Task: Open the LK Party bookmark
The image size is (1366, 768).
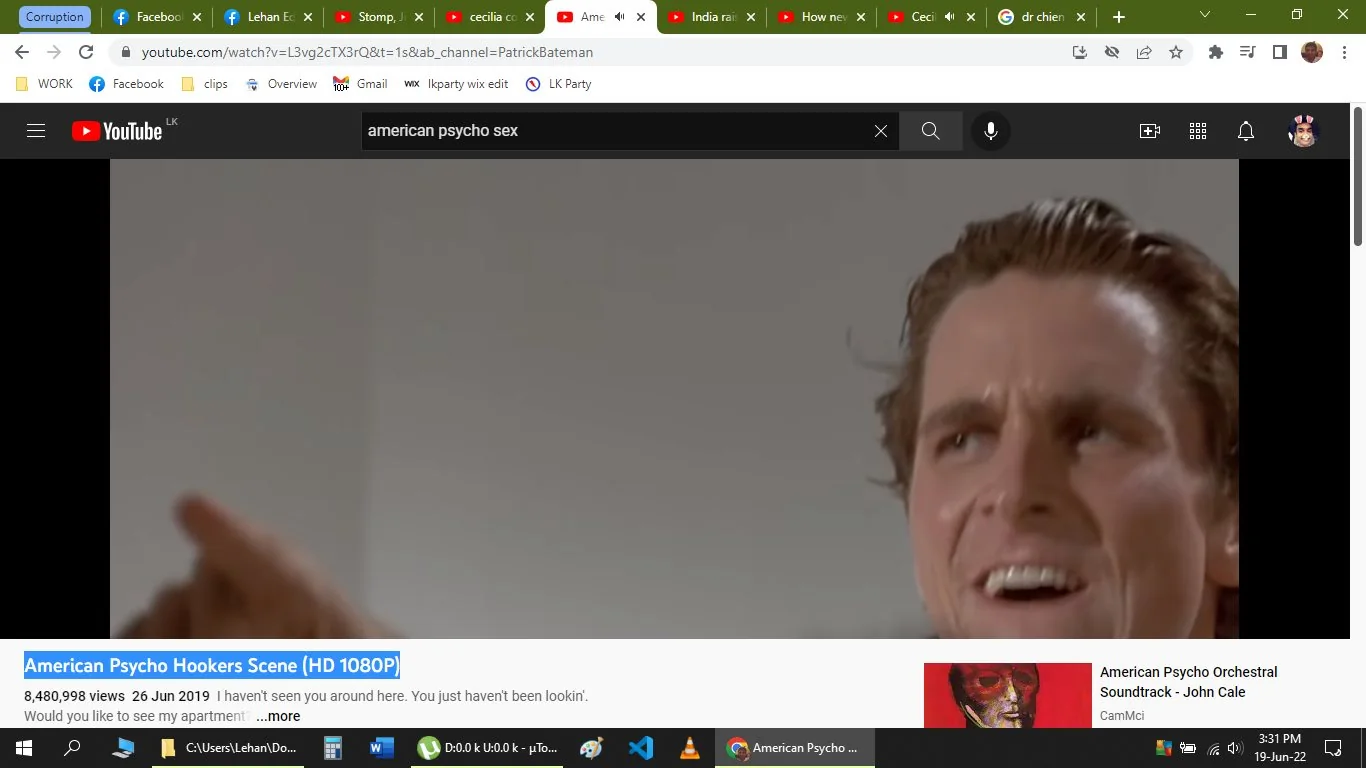Action: [558, 84]
